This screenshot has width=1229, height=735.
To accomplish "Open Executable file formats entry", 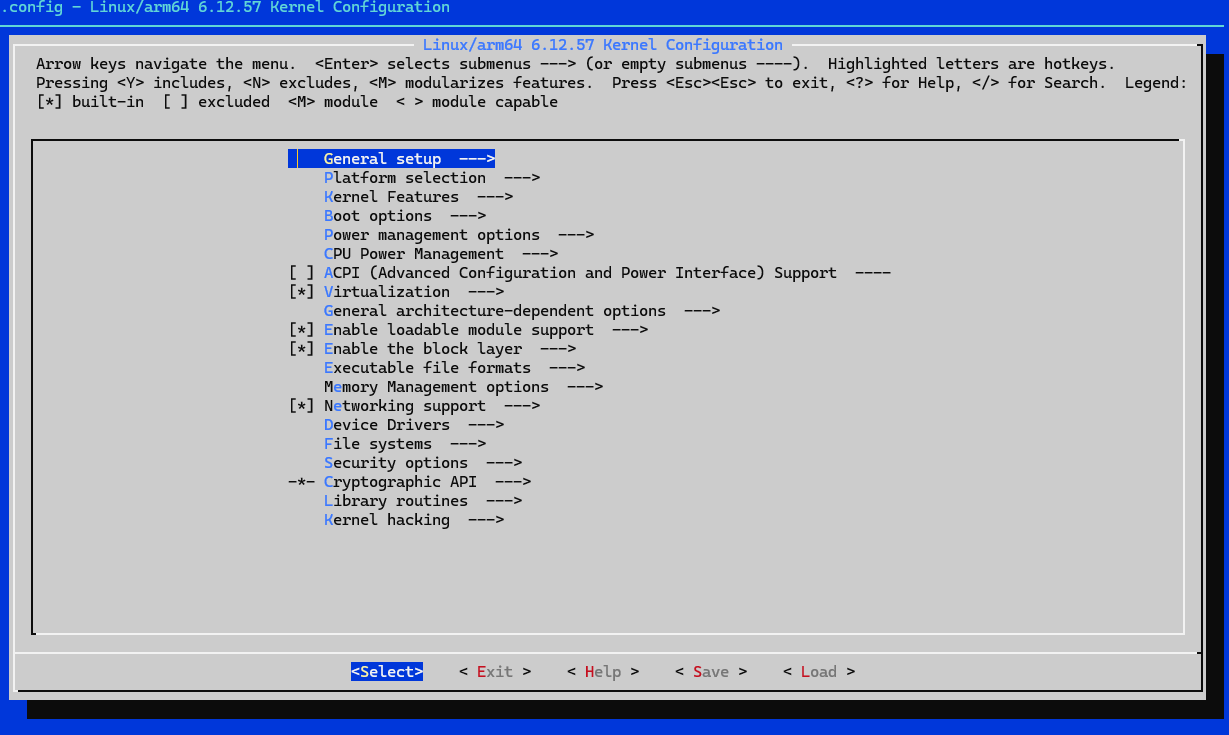I will click(x=455, y=368).
